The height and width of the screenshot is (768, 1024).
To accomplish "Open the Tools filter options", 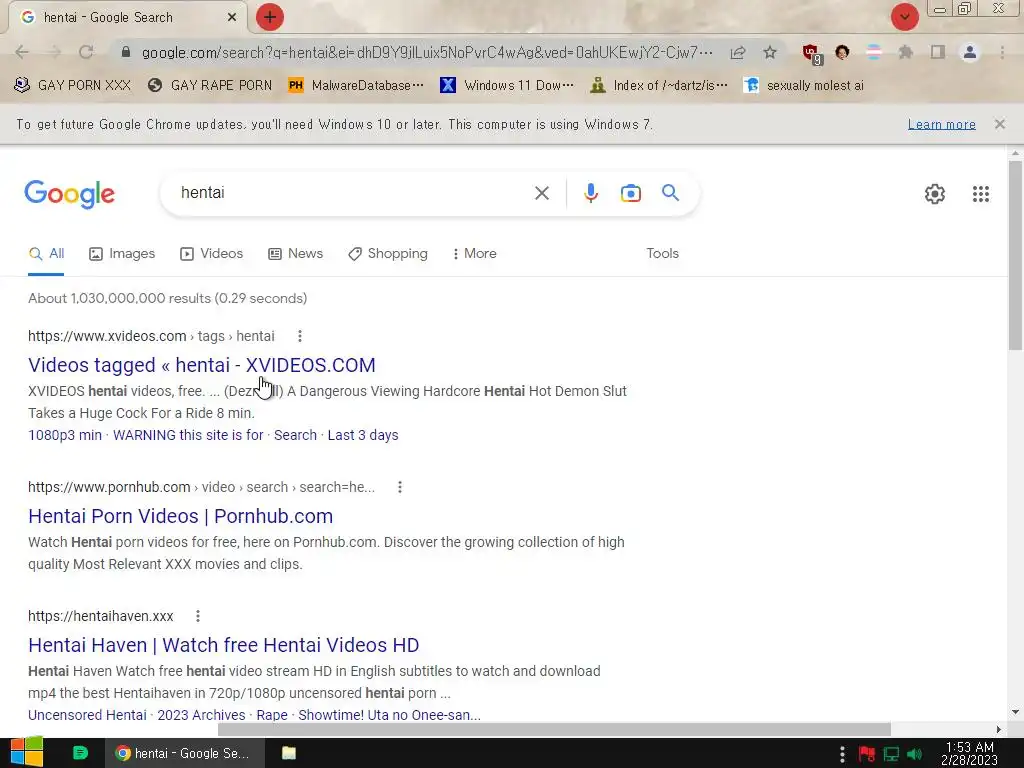I will point(662,253).
